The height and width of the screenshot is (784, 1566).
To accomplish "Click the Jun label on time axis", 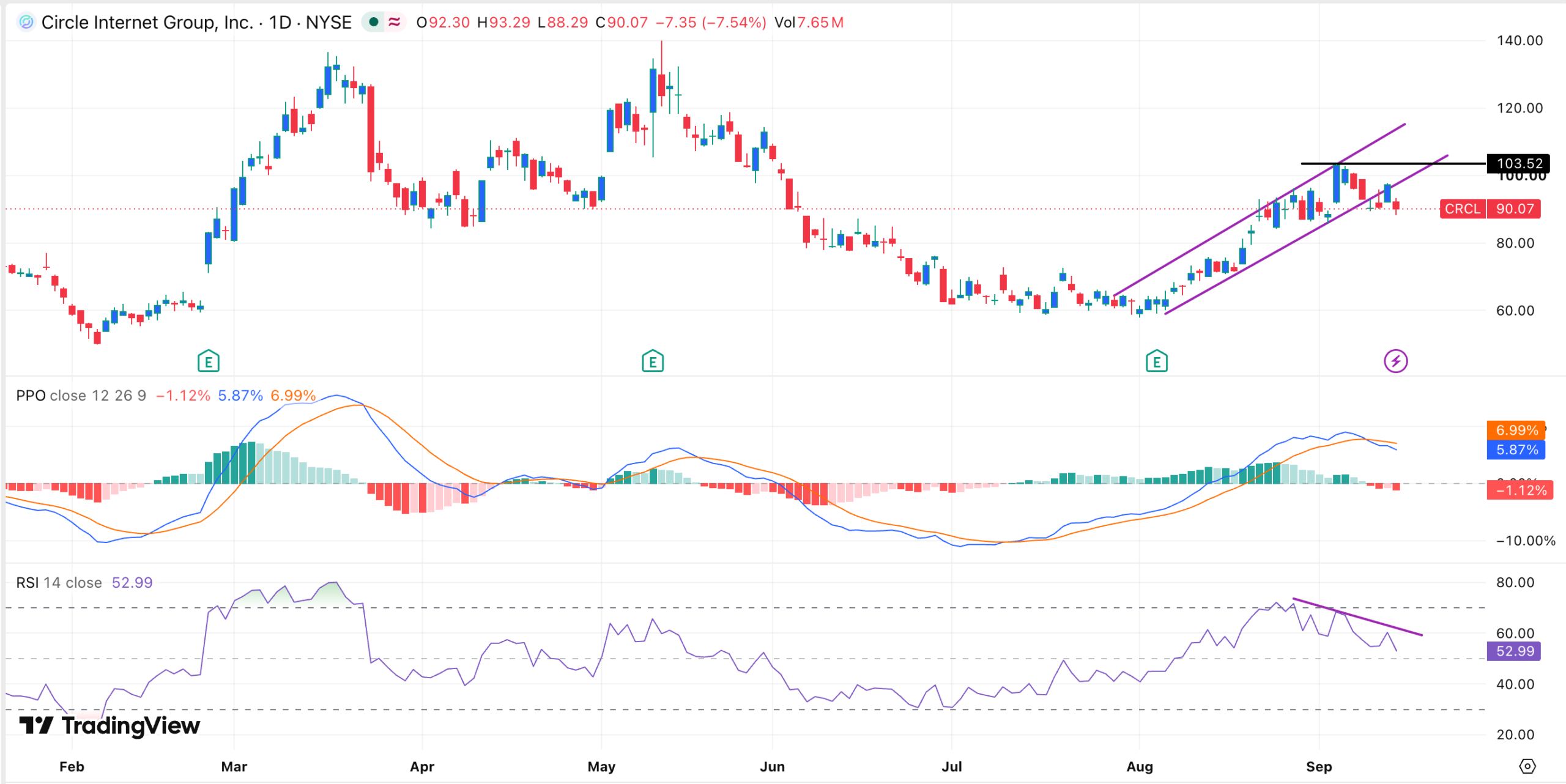I will [772, 766].
